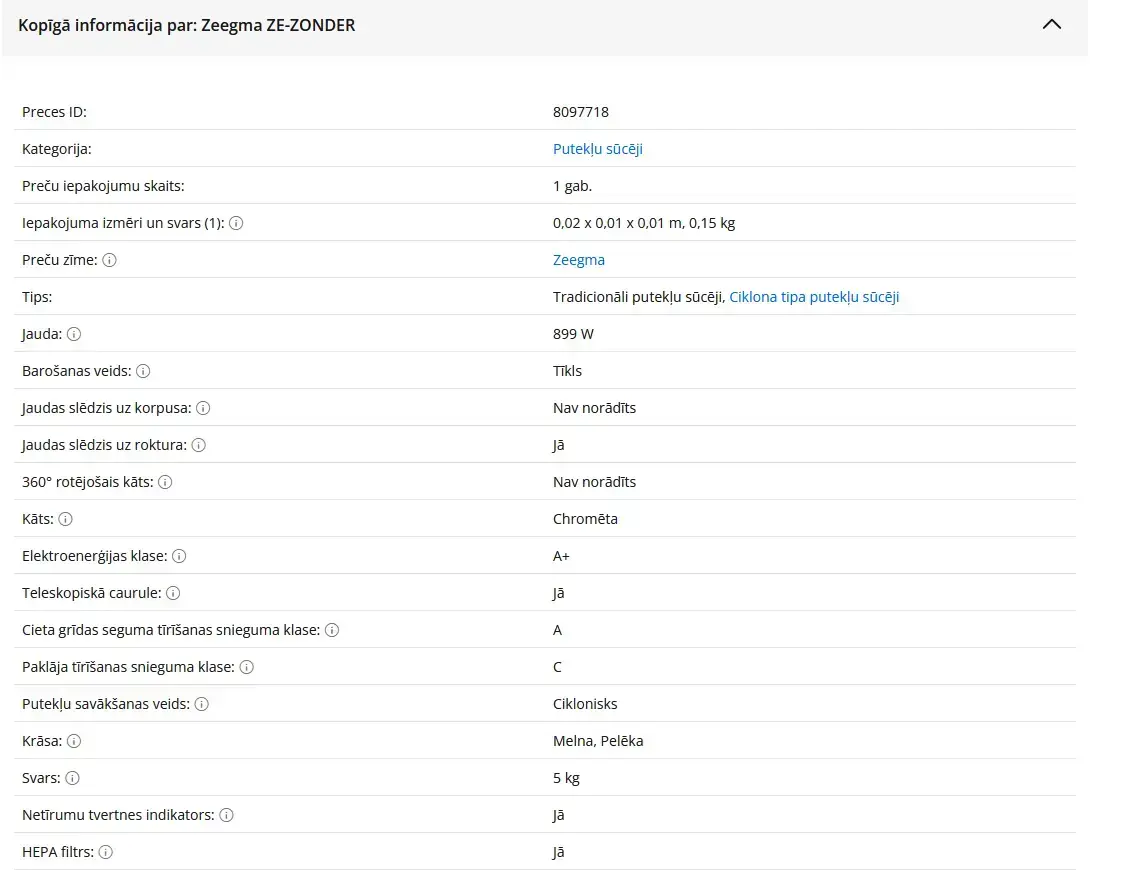
Task: Click info icon beside Krāsa
Action: [x=74, y=742]
